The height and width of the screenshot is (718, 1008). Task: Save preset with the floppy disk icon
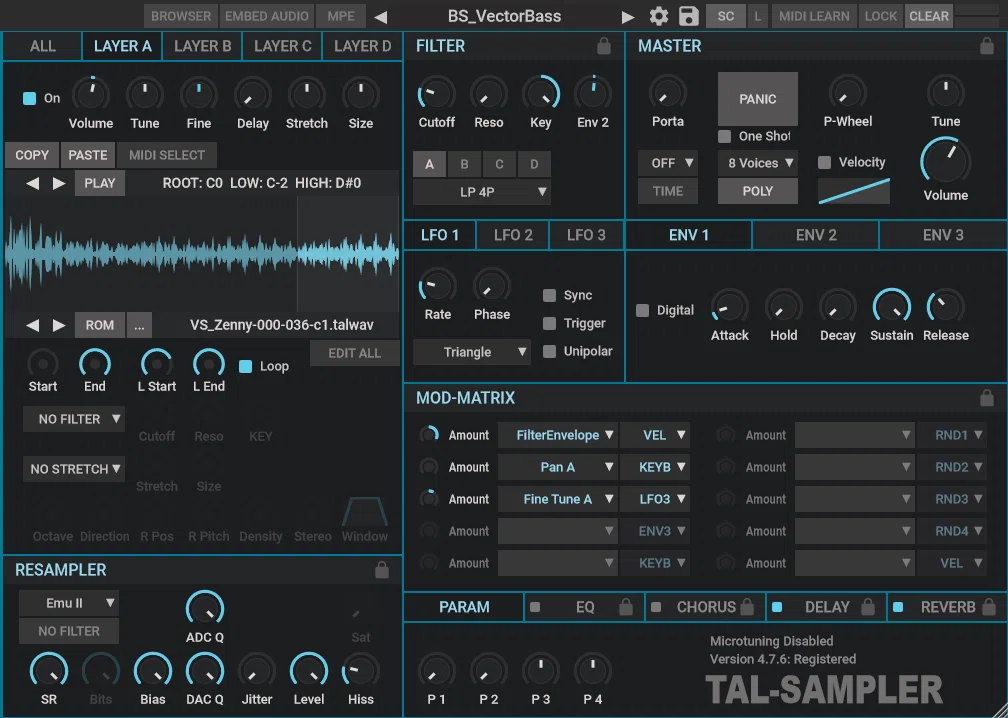688,16
